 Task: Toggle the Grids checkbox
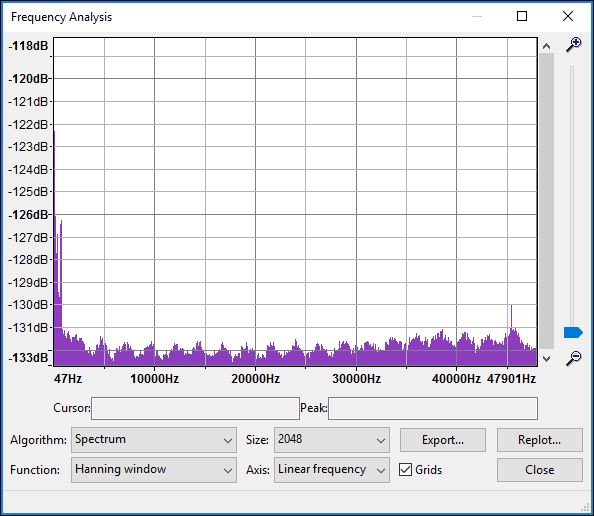pos(405,470)
